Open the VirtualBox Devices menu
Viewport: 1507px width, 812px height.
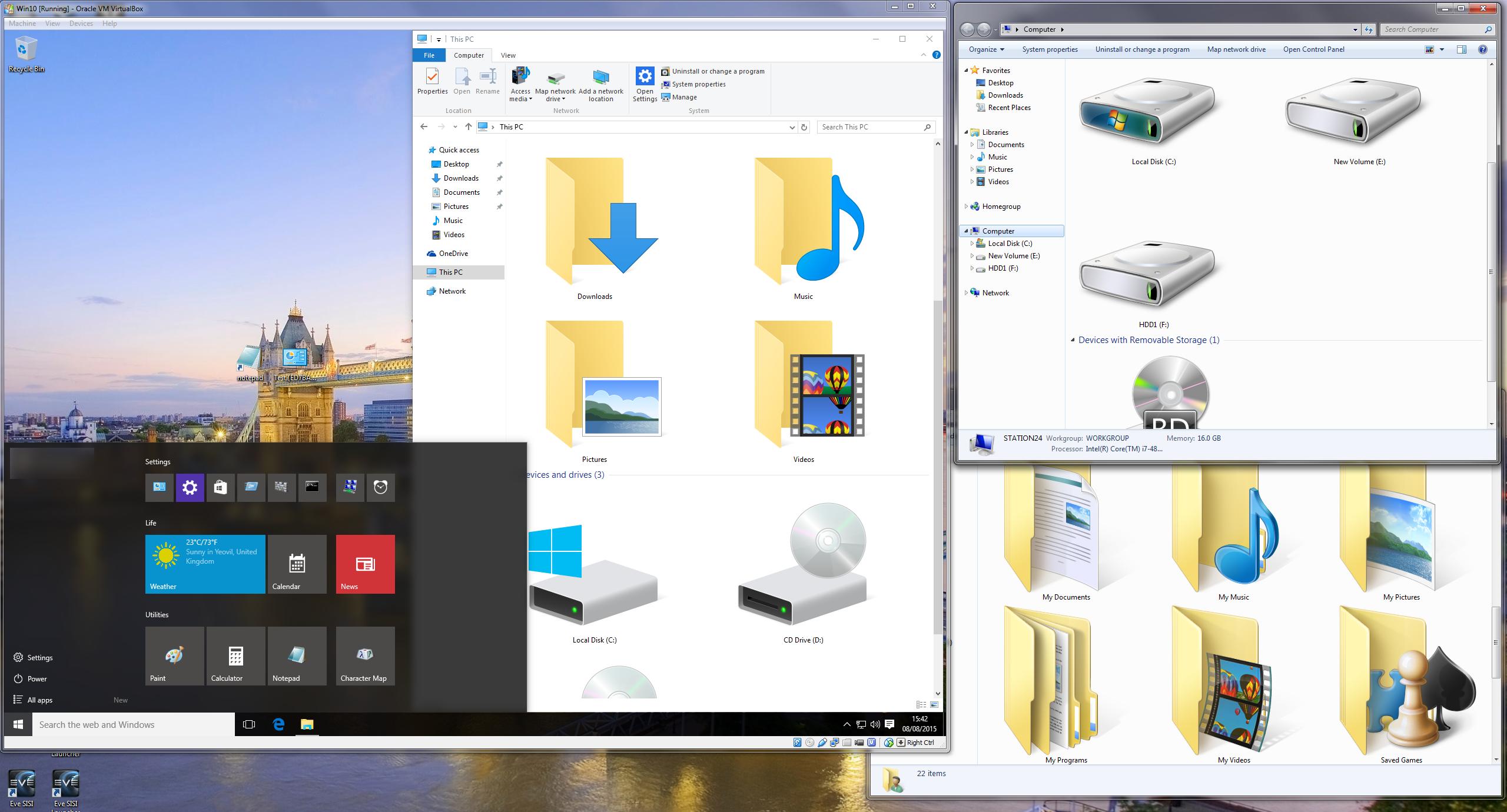81,24
